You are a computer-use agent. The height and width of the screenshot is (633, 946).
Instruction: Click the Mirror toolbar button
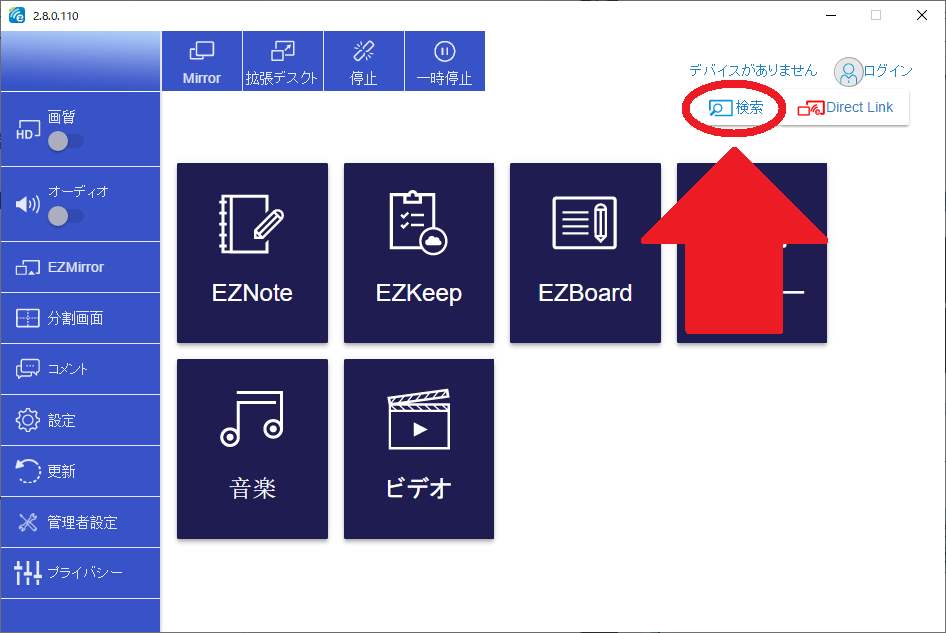[x=202, y=61]
